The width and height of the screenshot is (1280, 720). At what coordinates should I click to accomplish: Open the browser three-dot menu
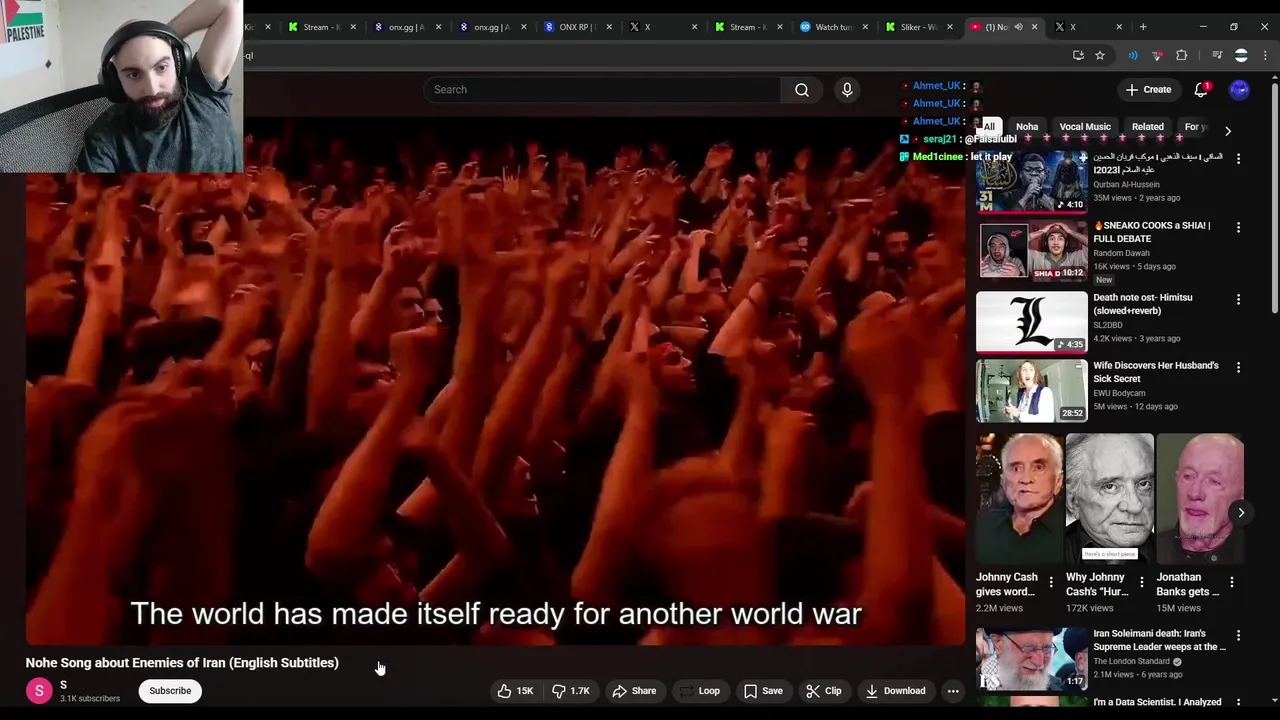pyautogui.click(x=1265, y=56)
